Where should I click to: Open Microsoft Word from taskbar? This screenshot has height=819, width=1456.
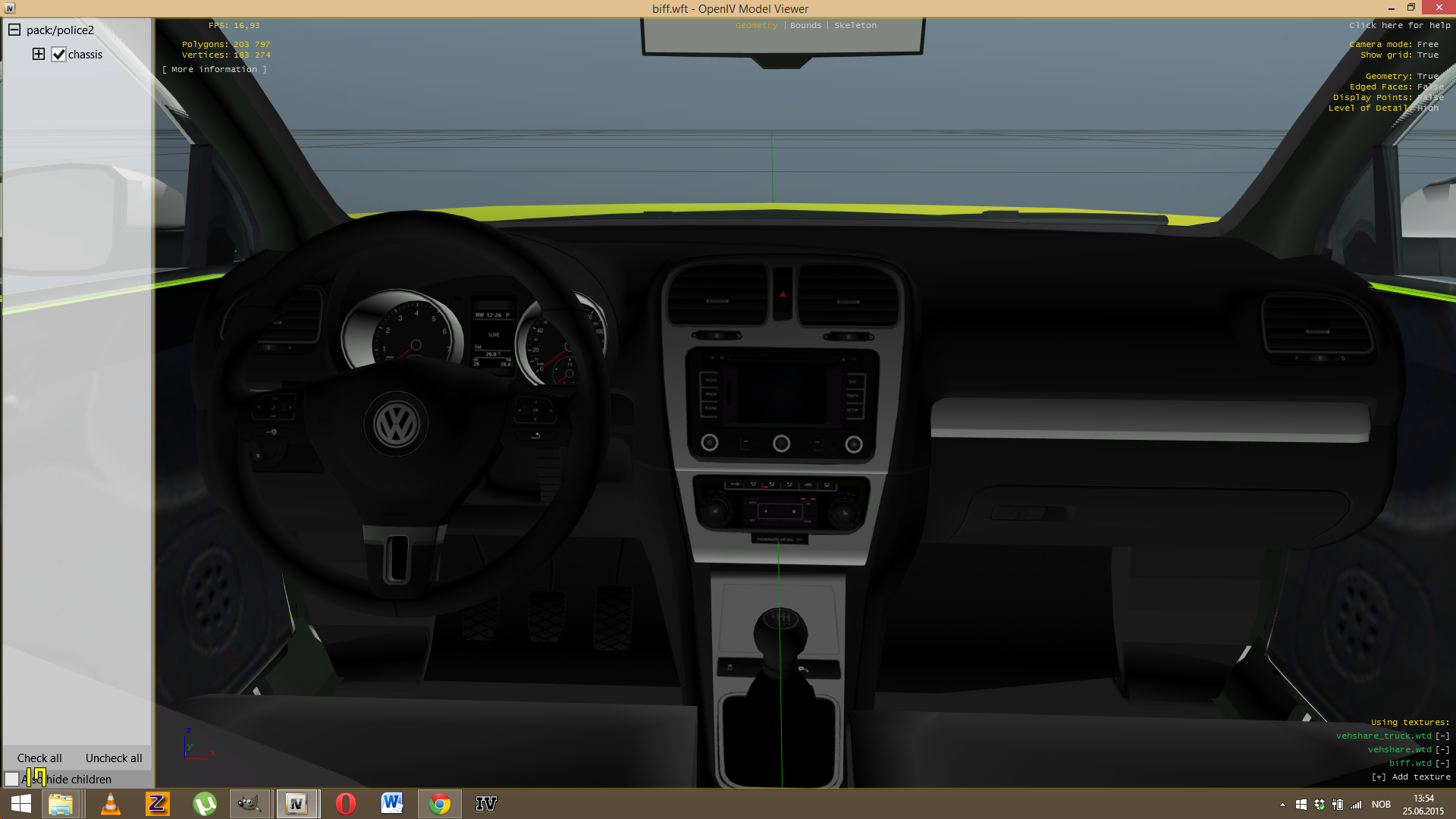pyautogui.click(x=392, y=804)
